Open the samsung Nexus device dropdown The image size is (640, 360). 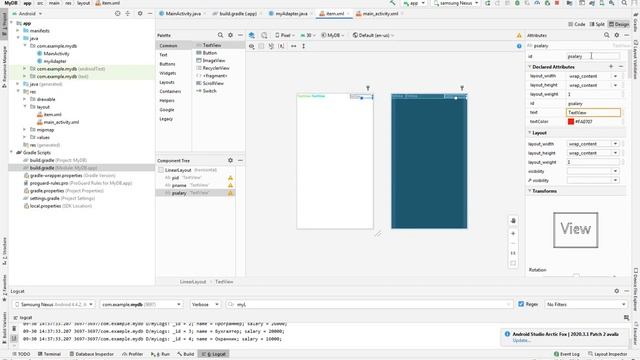[x=456, y=3]
